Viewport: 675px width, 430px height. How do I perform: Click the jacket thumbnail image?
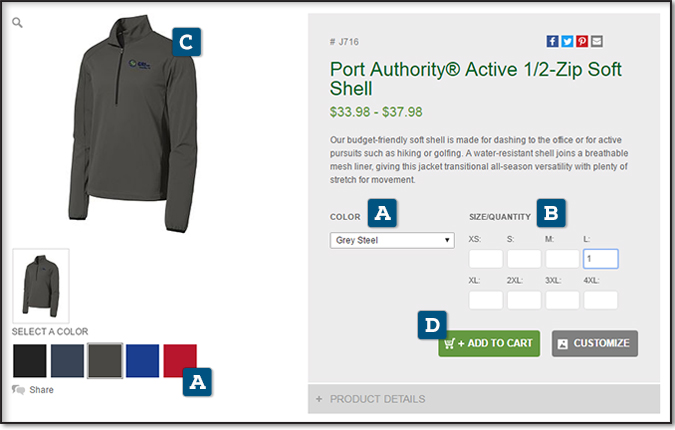point(41,286)
